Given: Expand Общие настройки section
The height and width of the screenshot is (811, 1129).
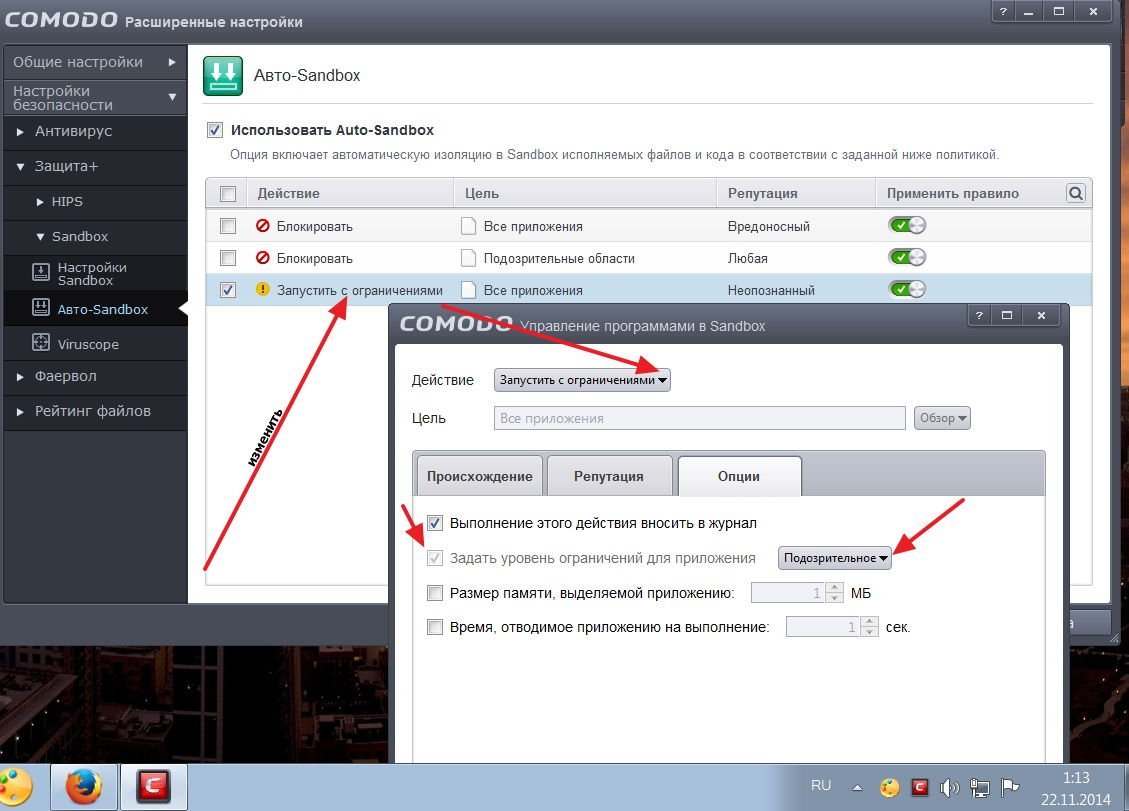Looking at the screenshot, I should 94,62.
